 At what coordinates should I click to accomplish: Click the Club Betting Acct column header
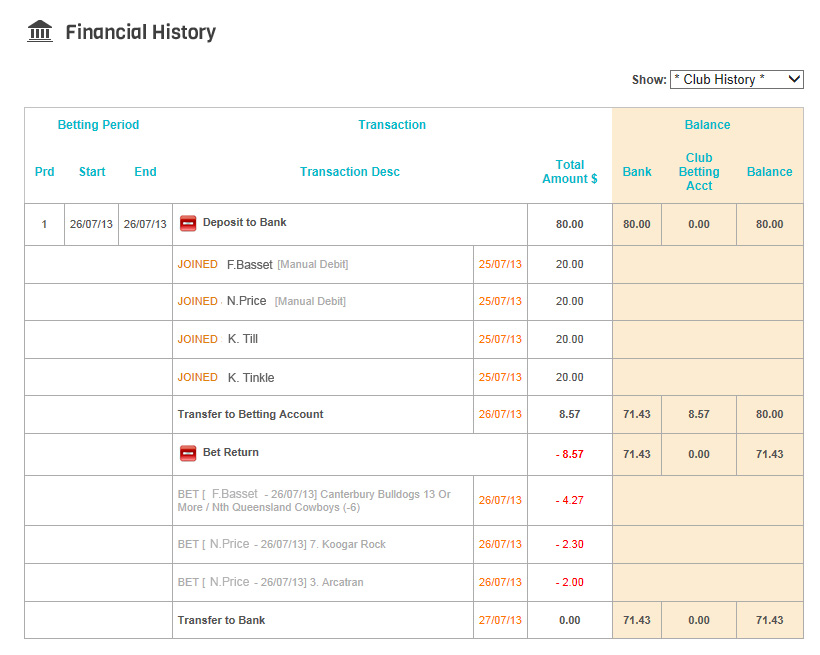tap(699, 171)
